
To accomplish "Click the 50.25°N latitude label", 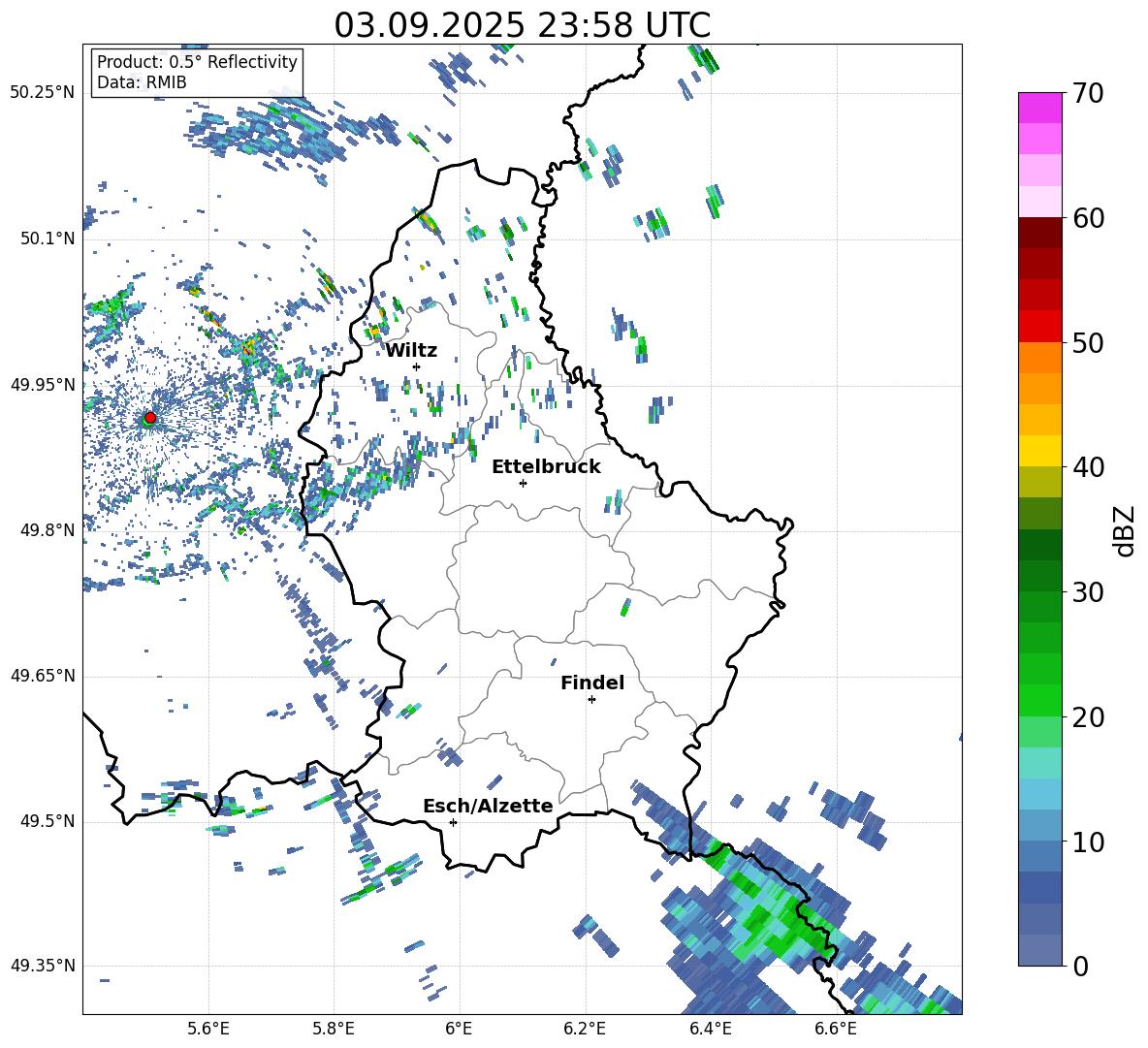I will (x=43, y=93).
